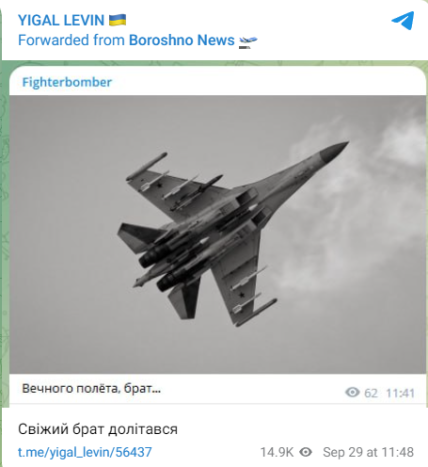428x467 pixels.
Task: Click the Telegram paper plane logo
Action: tap(403, 20)
